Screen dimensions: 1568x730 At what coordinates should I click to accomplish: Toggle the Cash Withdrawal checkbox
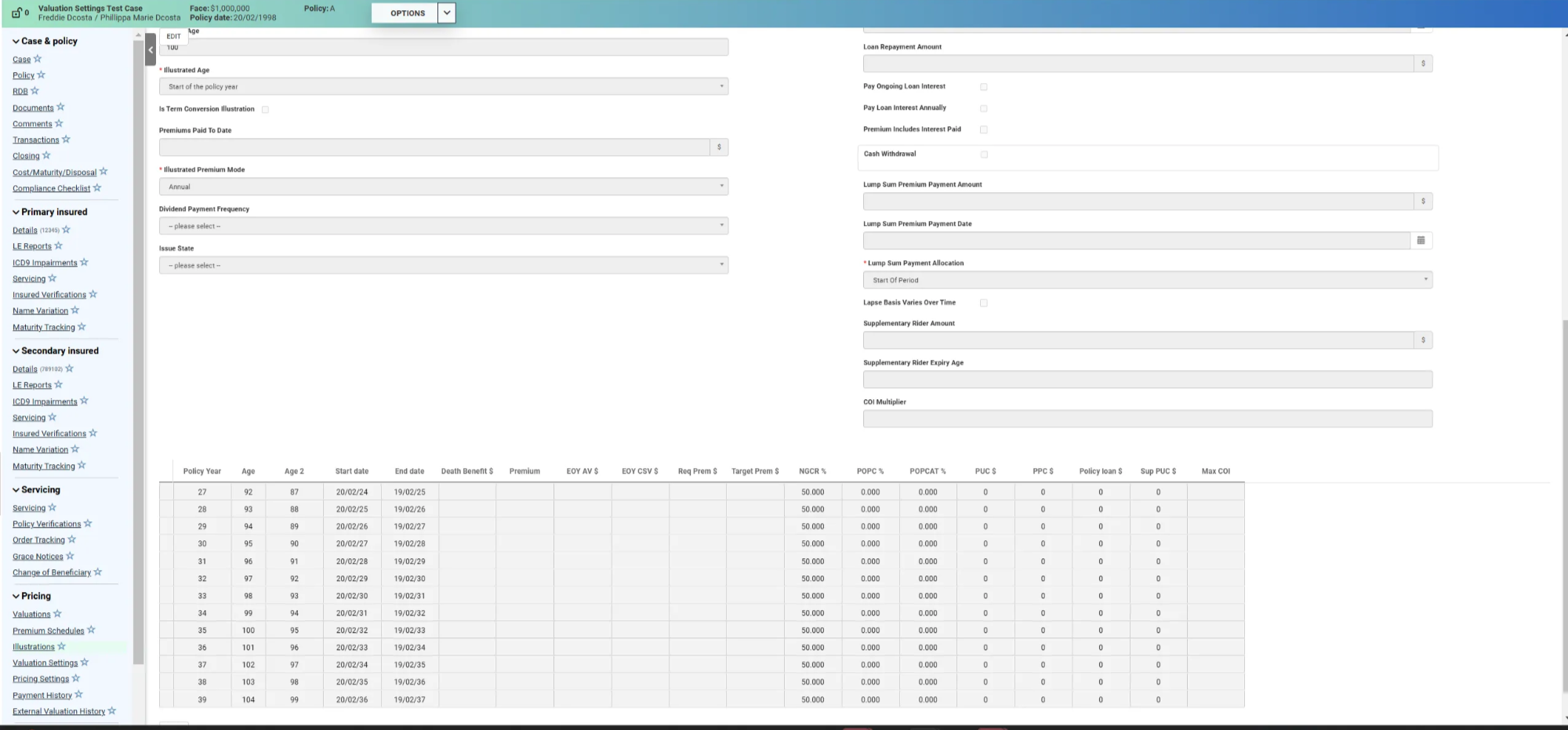(984, 154)
